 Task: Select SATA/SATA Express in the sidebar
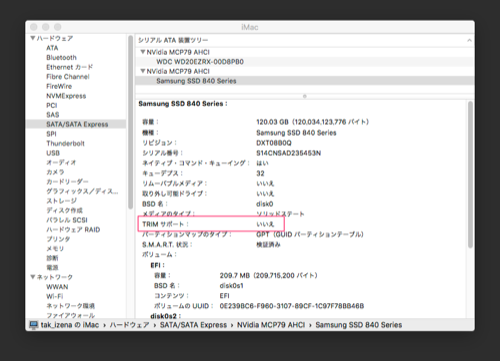pyautogui.click(x=77, y=124)
